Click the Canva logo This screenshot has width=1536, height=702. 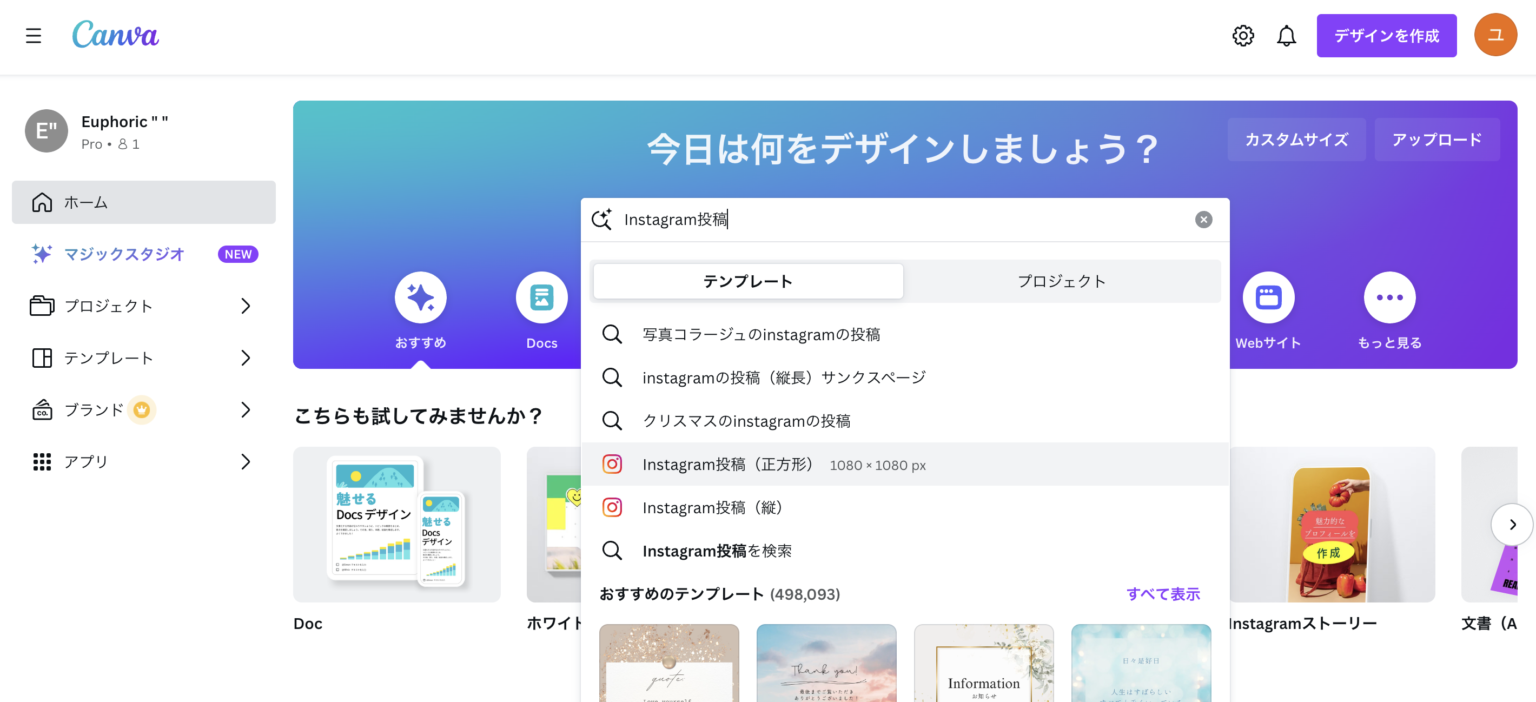click(115, 35)
